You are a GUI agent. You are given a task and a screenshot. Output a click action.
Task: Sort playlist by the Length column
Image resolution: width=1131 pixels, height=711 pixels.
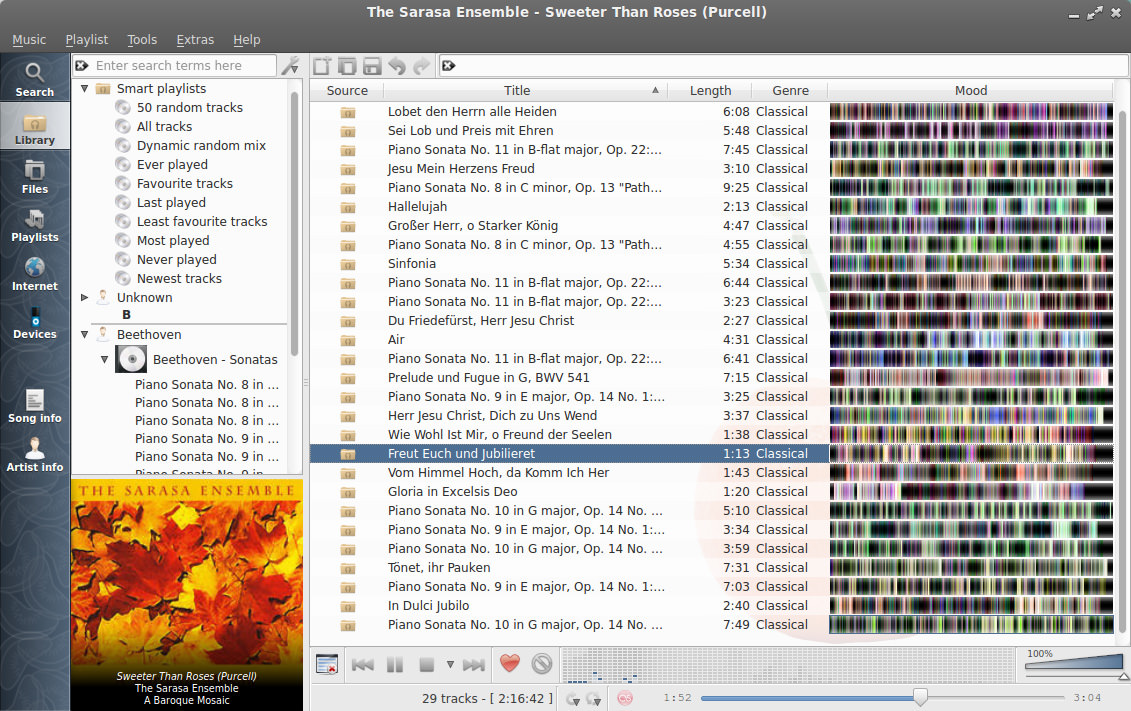(x=710, y=90)
